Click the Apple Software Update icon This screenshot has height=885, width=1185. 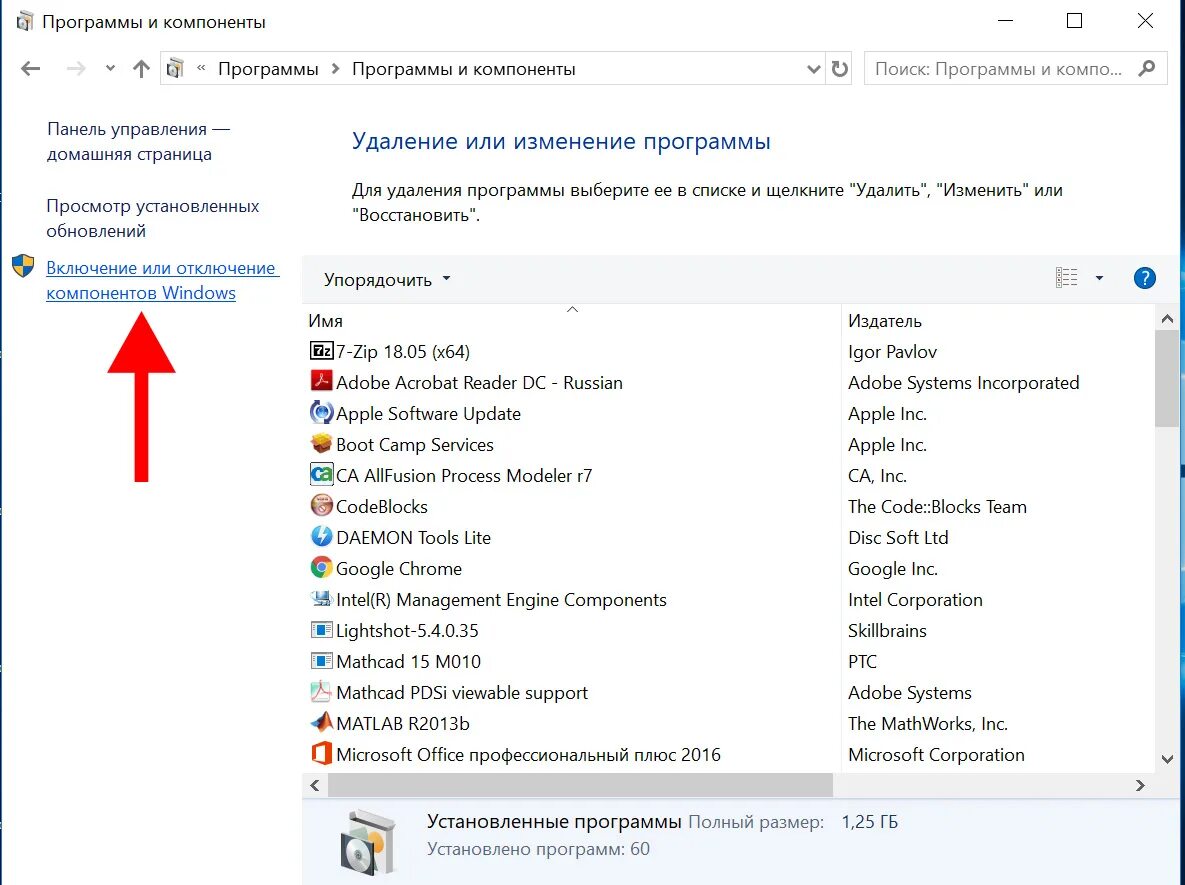point(321,413)
